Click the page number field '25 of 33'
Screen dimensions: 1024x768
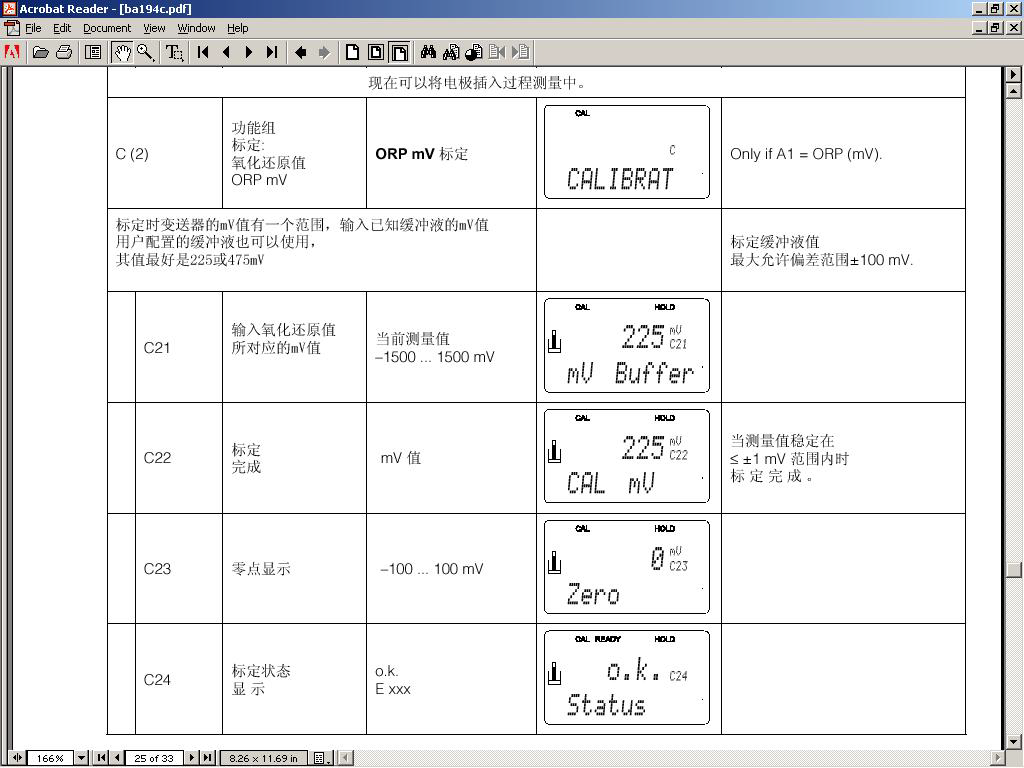pos(154,758)
